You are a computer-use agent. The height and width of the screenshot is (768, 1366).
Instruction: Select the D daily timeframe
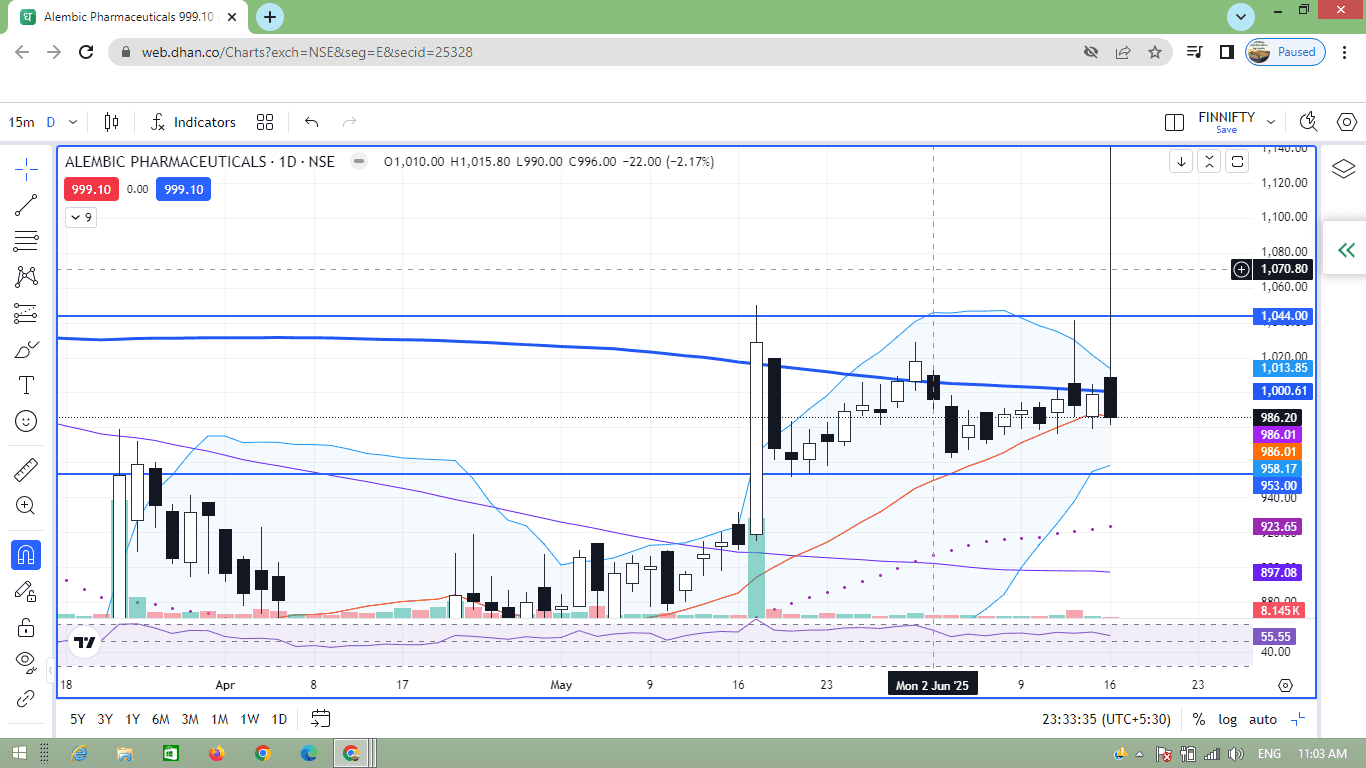(51, 122)
